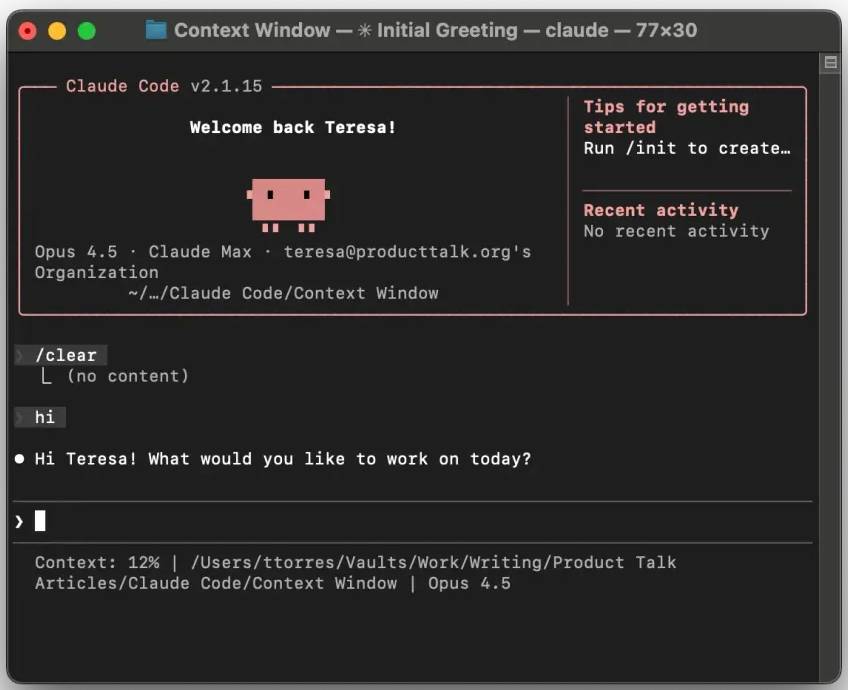Click the "~/…/Claude Code/Context Window" path
848x690 pixels.
tap(283, 293)
